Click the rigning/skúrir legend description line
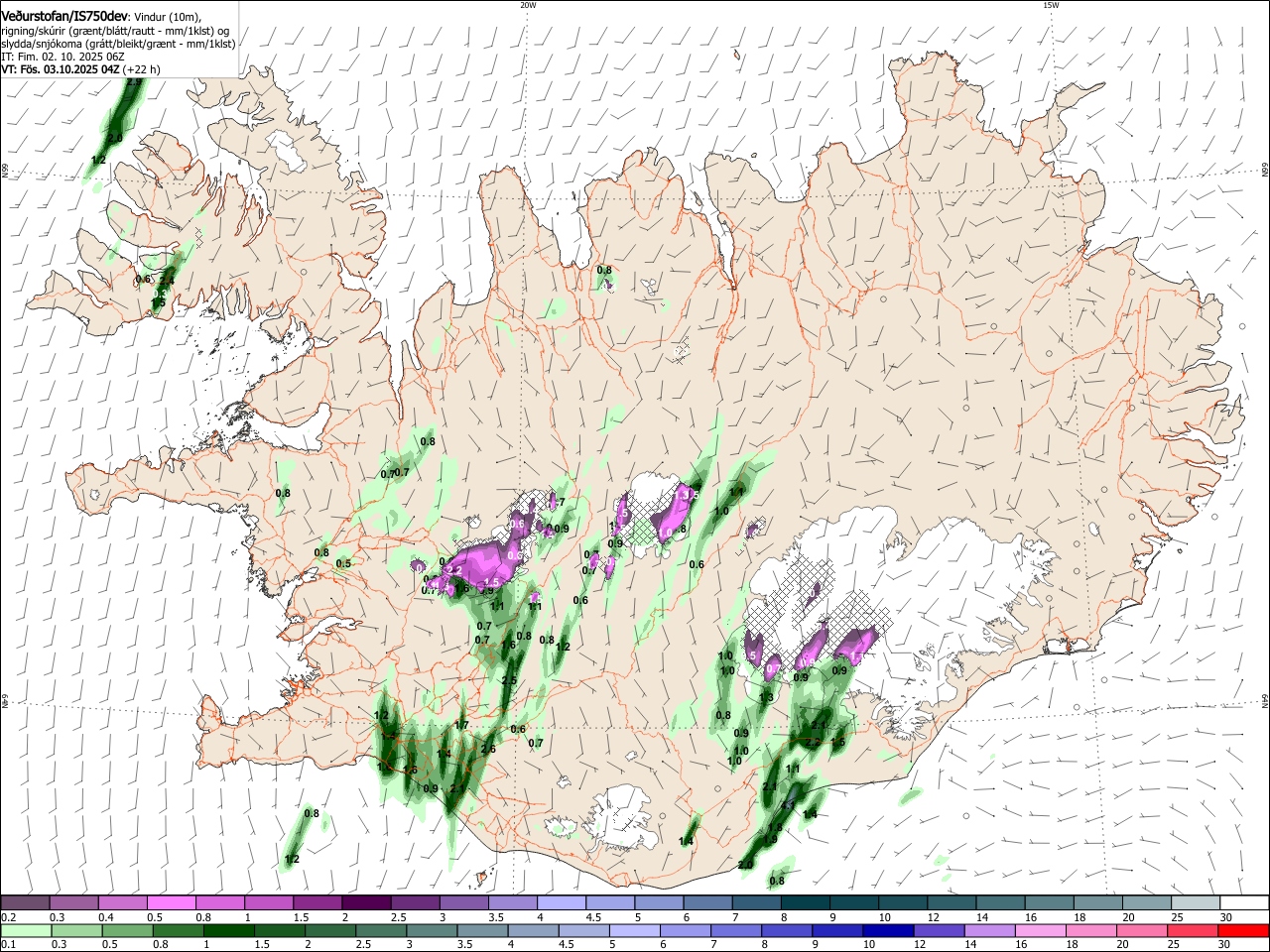Image resolution: width=1270 pixels, height=952 pixels. tap(115, 31)
